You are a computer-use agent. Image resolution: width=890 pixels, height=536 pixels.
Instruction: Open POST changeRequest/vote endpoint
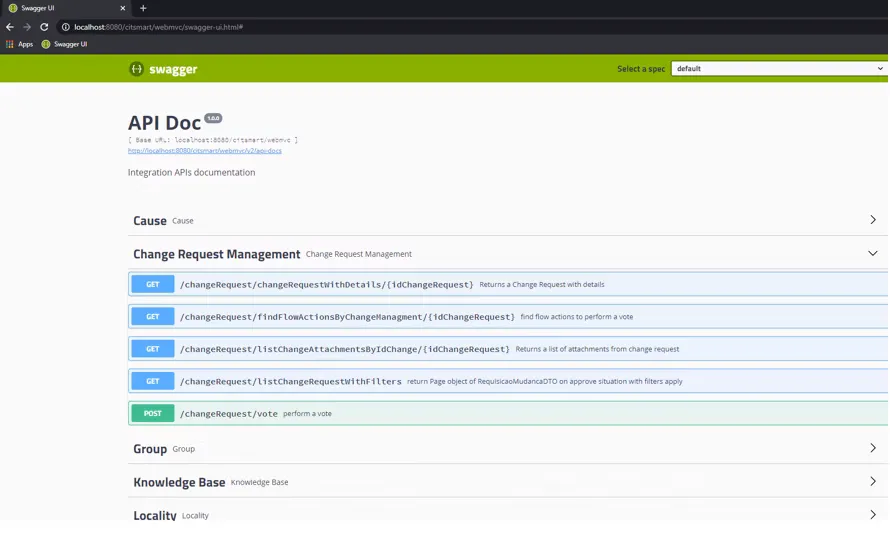pos(508,413)
